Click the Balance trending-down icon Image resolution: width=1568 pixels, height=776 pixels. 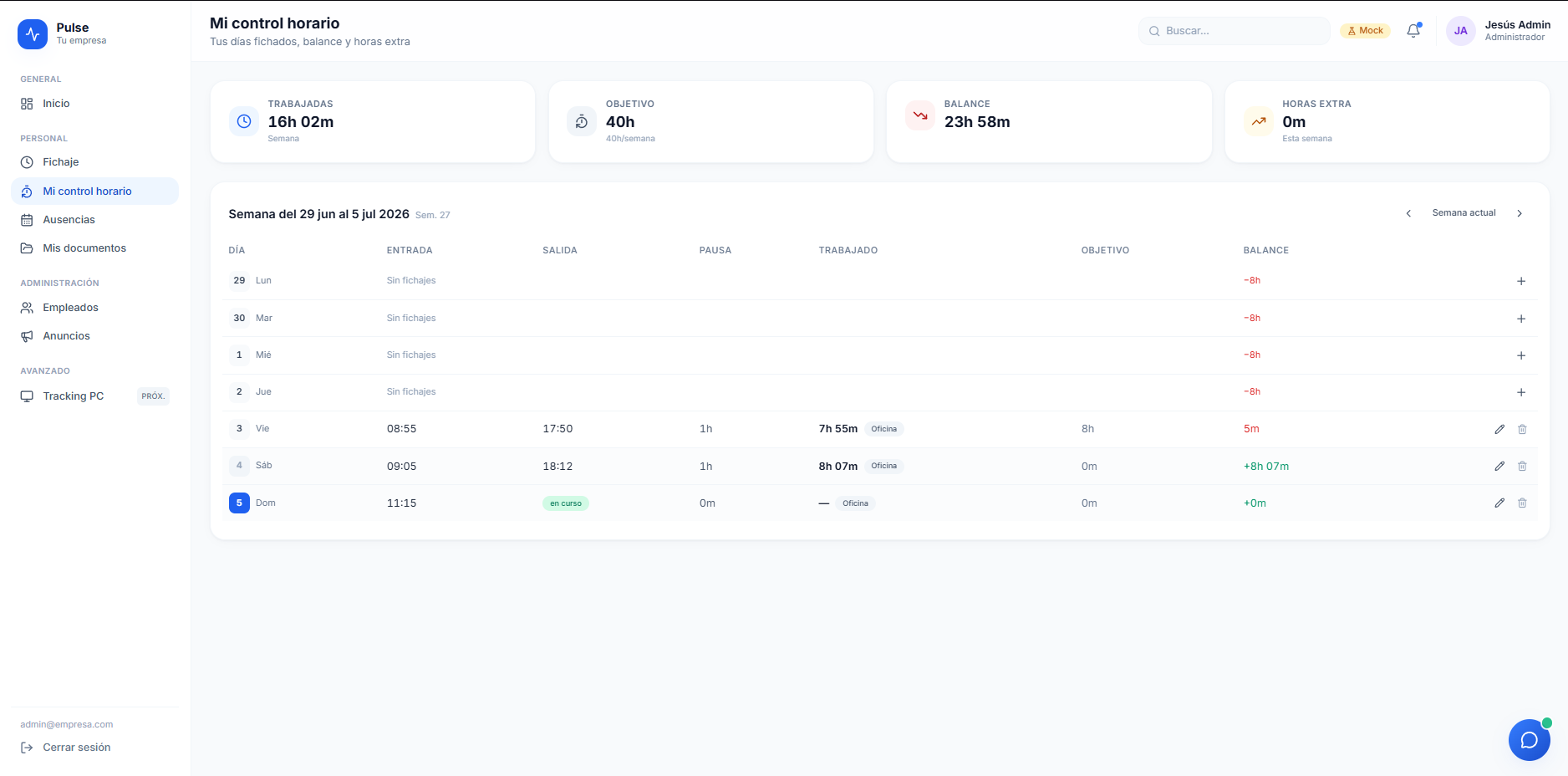920,115
